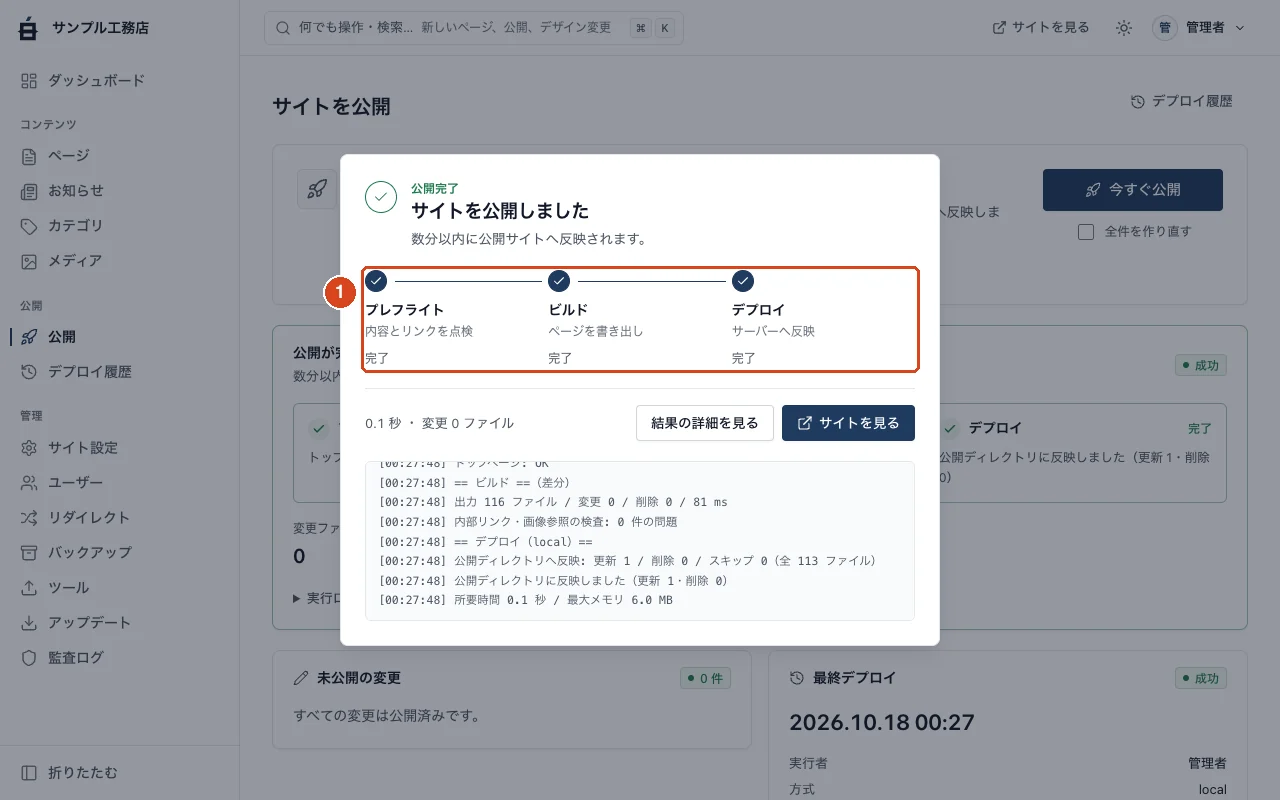1280x800 pixels.
Task: Click log line 出力 116 ファイル
Action: pos(553,502)
